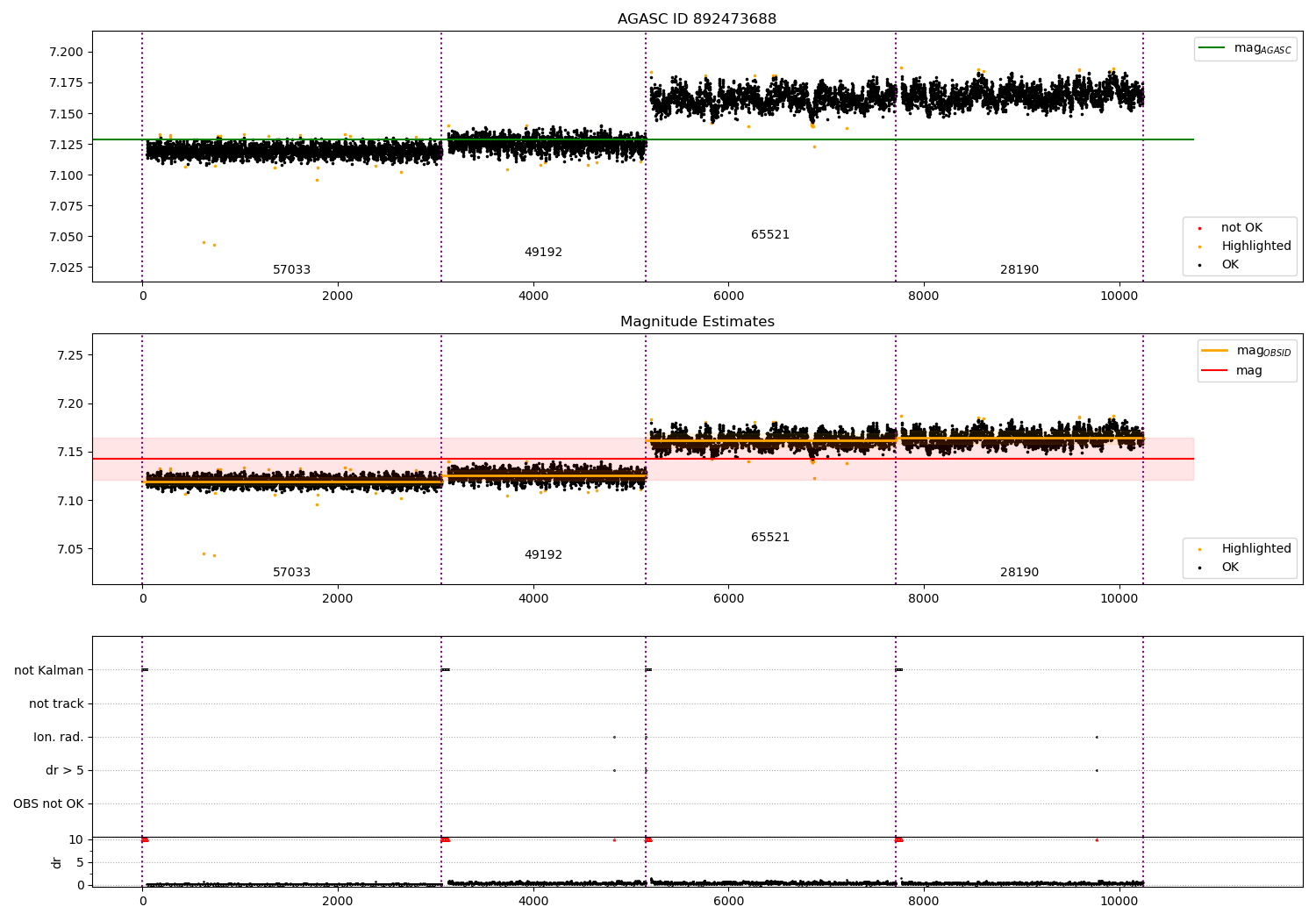Click the 7.100 y-axis tick label
The width and height of the screenshot is (1316, 921).
point(66,175)
